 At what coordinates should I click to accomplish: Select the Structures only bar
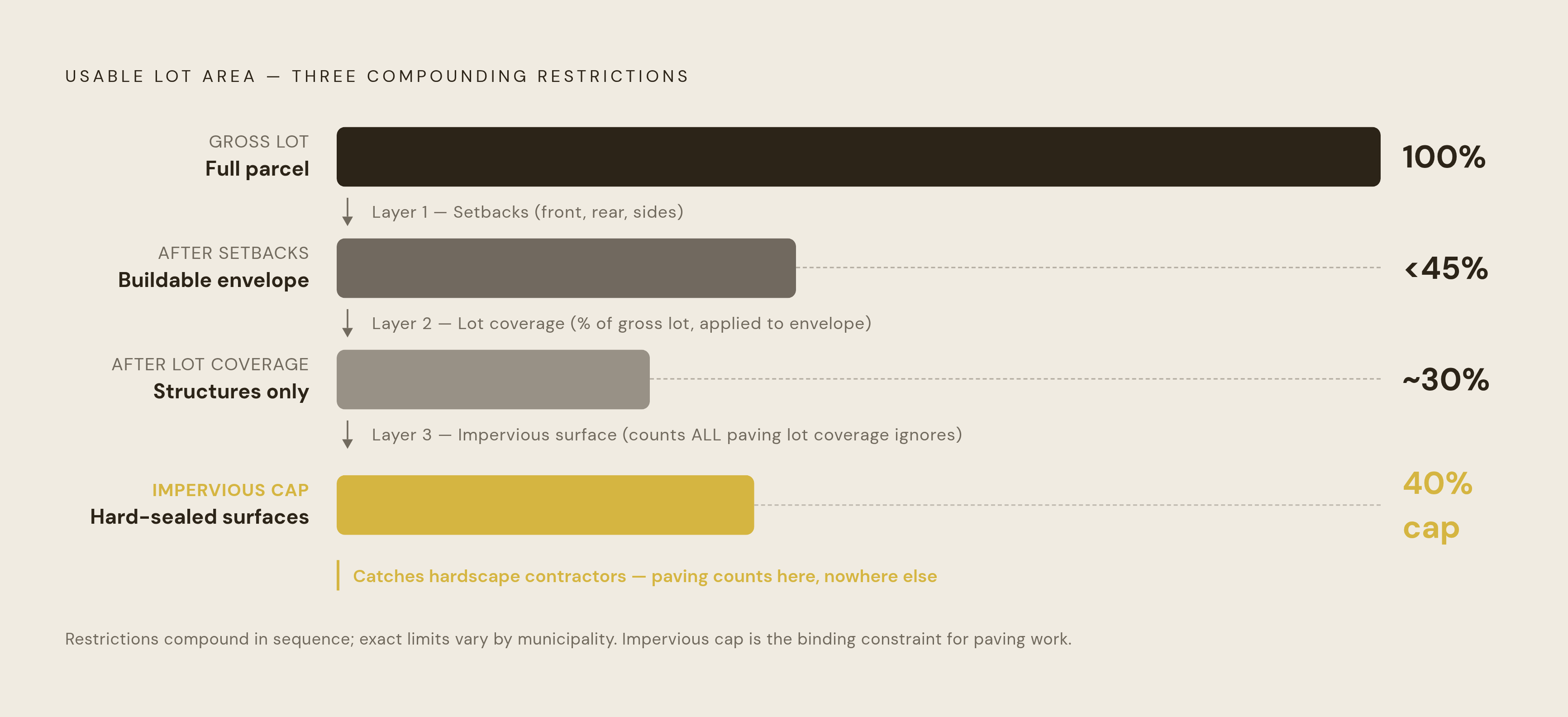tap(493, 379)
